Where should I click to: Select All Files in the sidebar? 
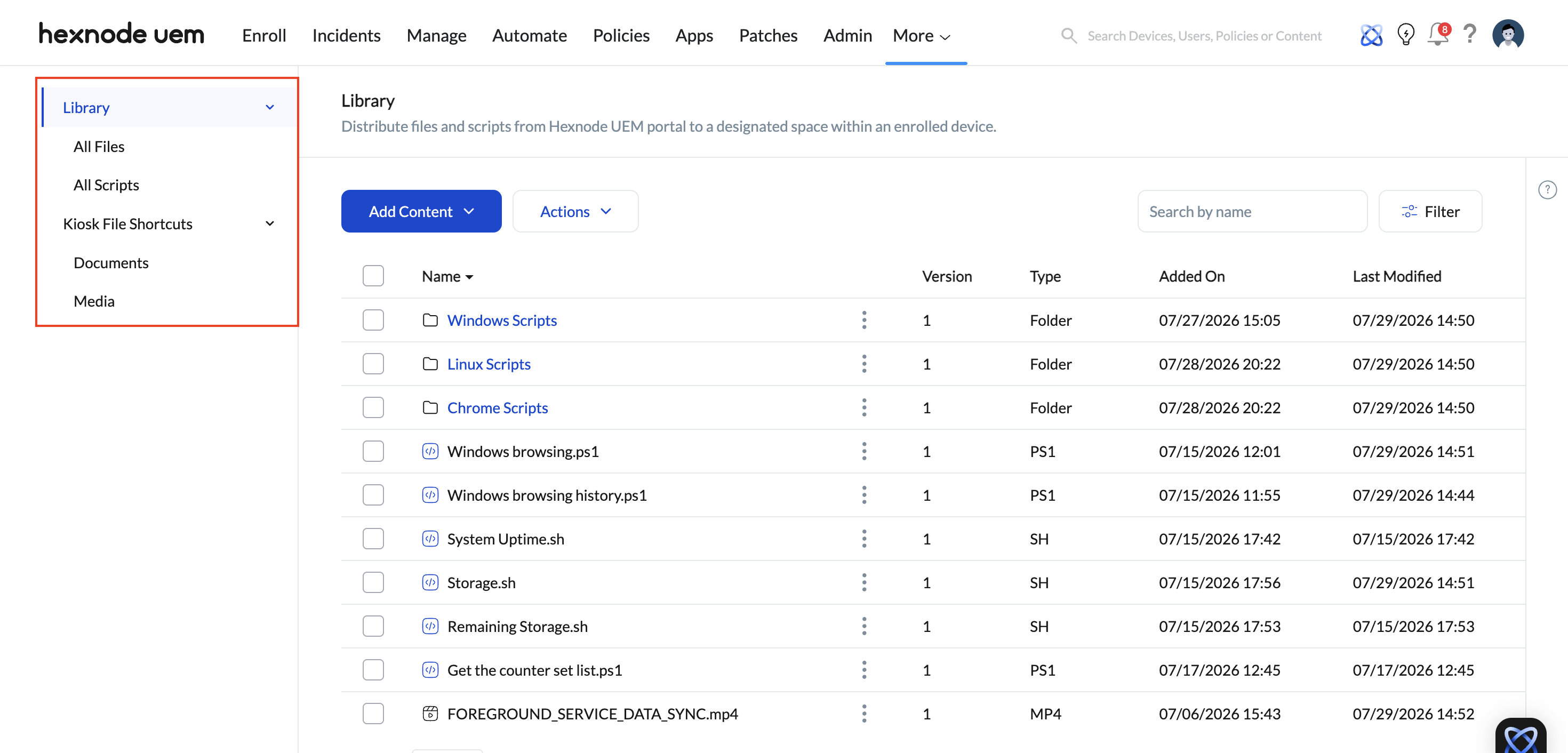pos(99,147)
